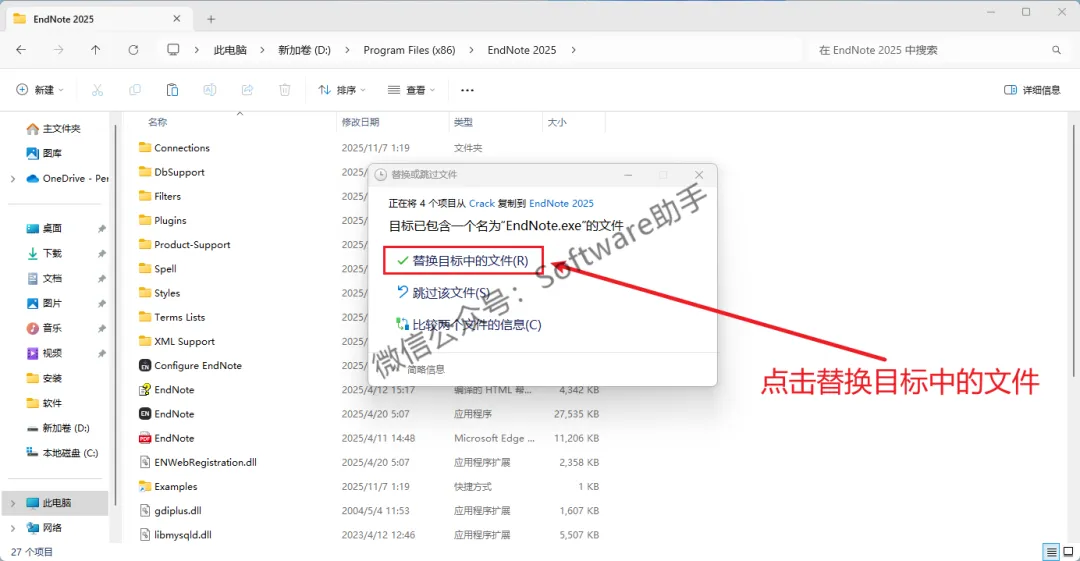Sort by the 修改日期 column header

(x=360, y=122)
